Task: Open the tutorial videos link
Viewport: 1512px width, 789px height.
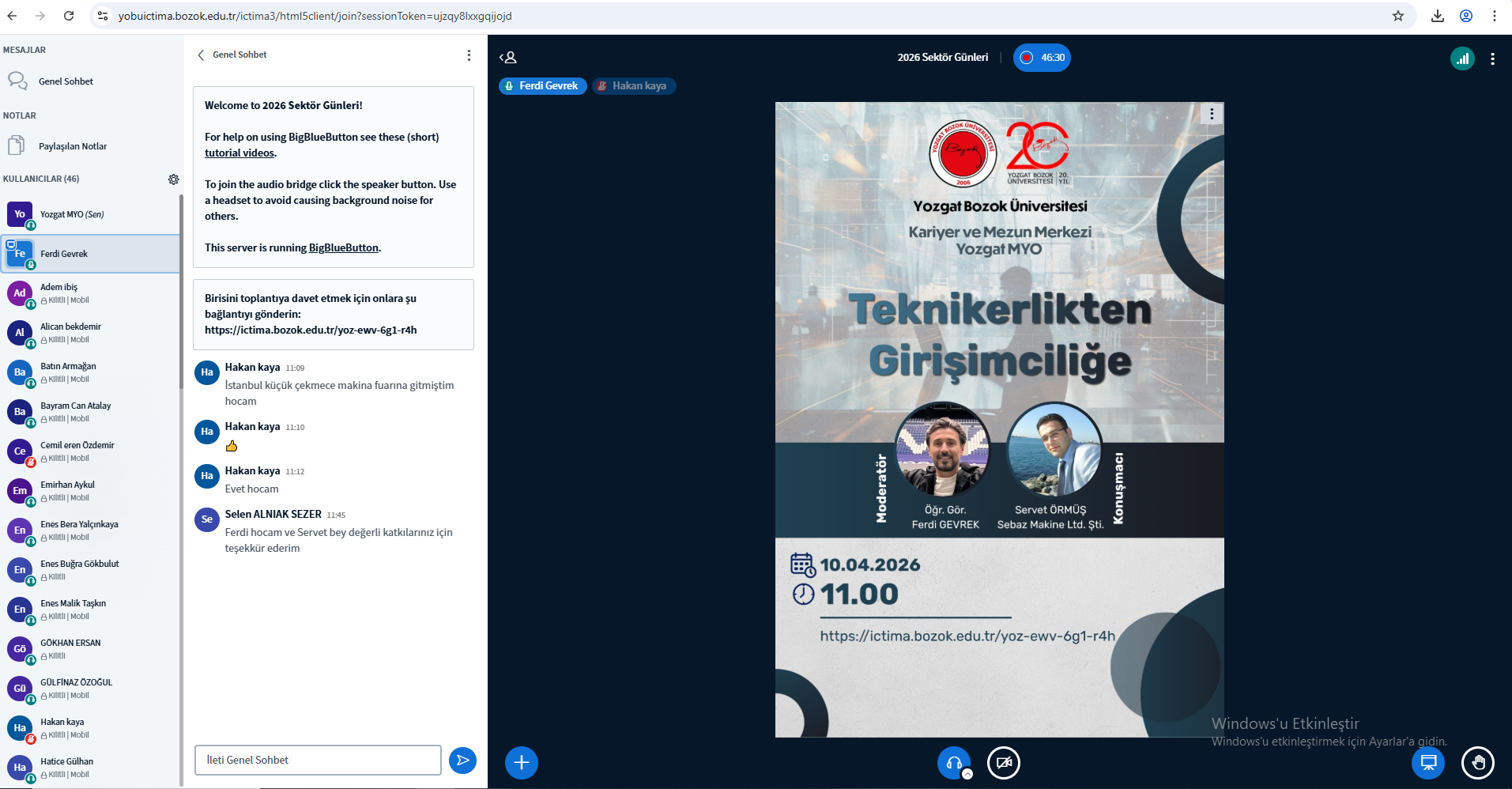Action: click(x=239, y=153)
